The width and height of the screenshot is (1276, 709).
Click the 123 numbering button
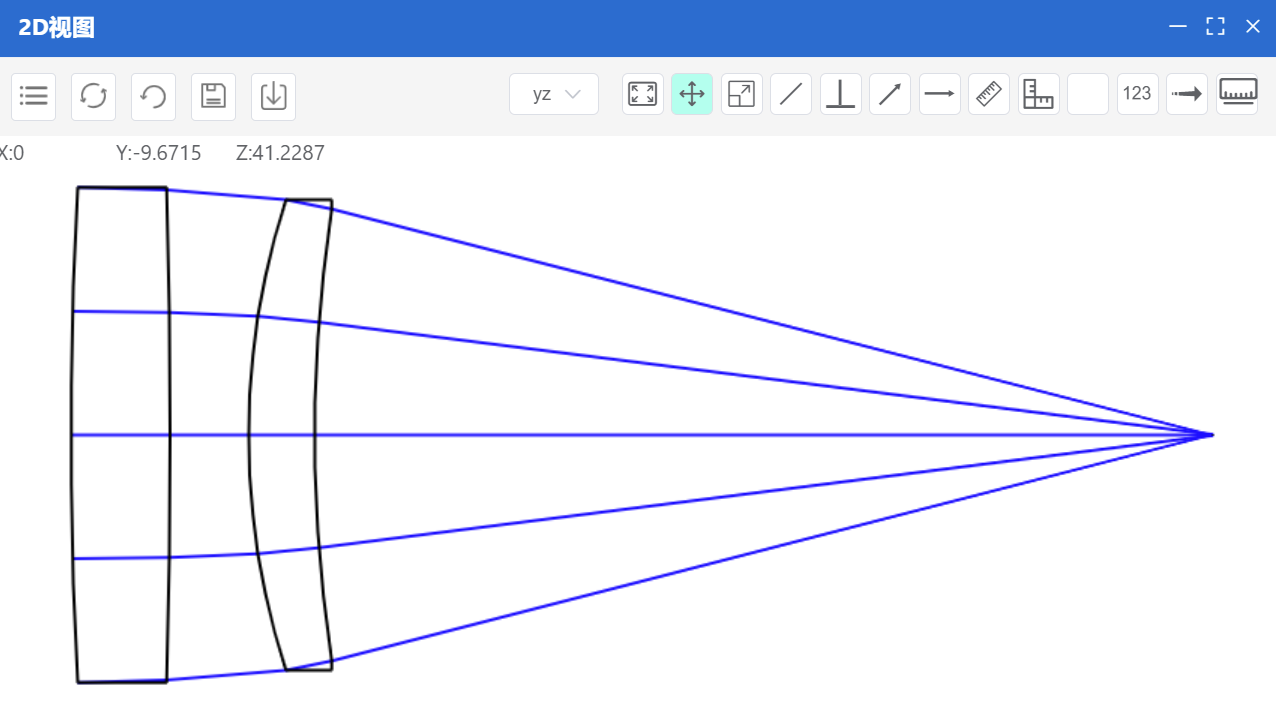[x=1138, y=94]
